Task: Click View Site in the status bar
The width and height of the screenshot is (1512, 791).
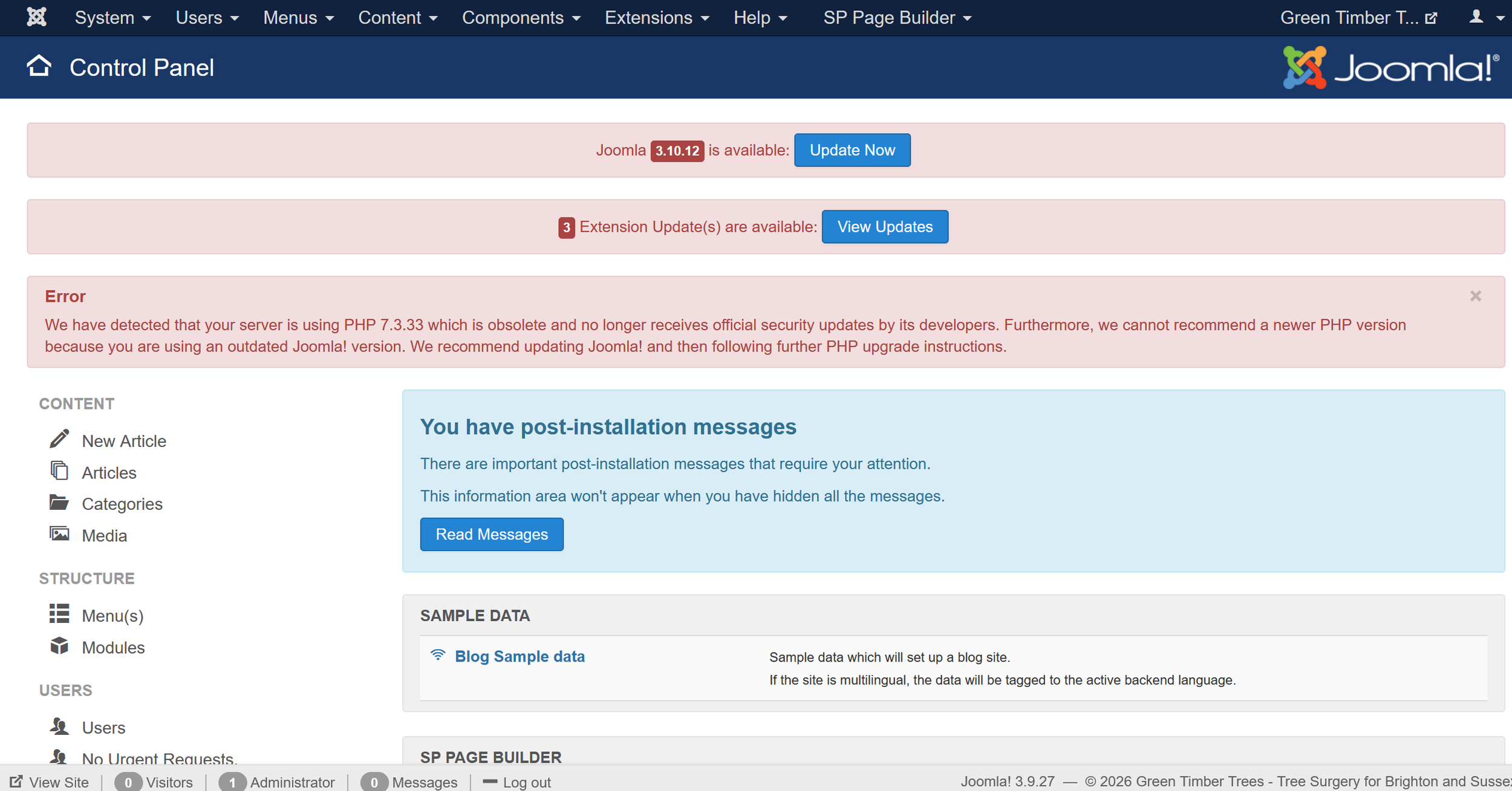Action: (59, 783)
